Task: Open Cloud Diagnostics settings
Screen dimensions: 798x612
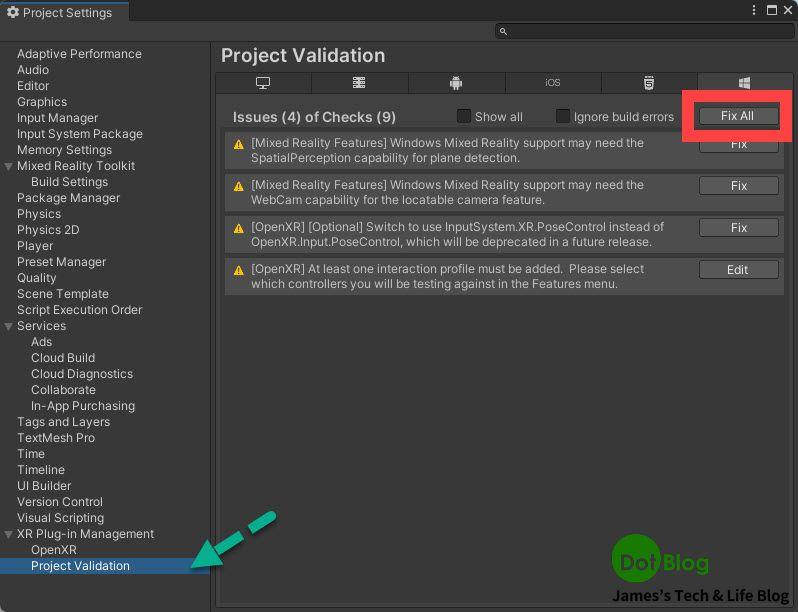Action: (82, 374)
